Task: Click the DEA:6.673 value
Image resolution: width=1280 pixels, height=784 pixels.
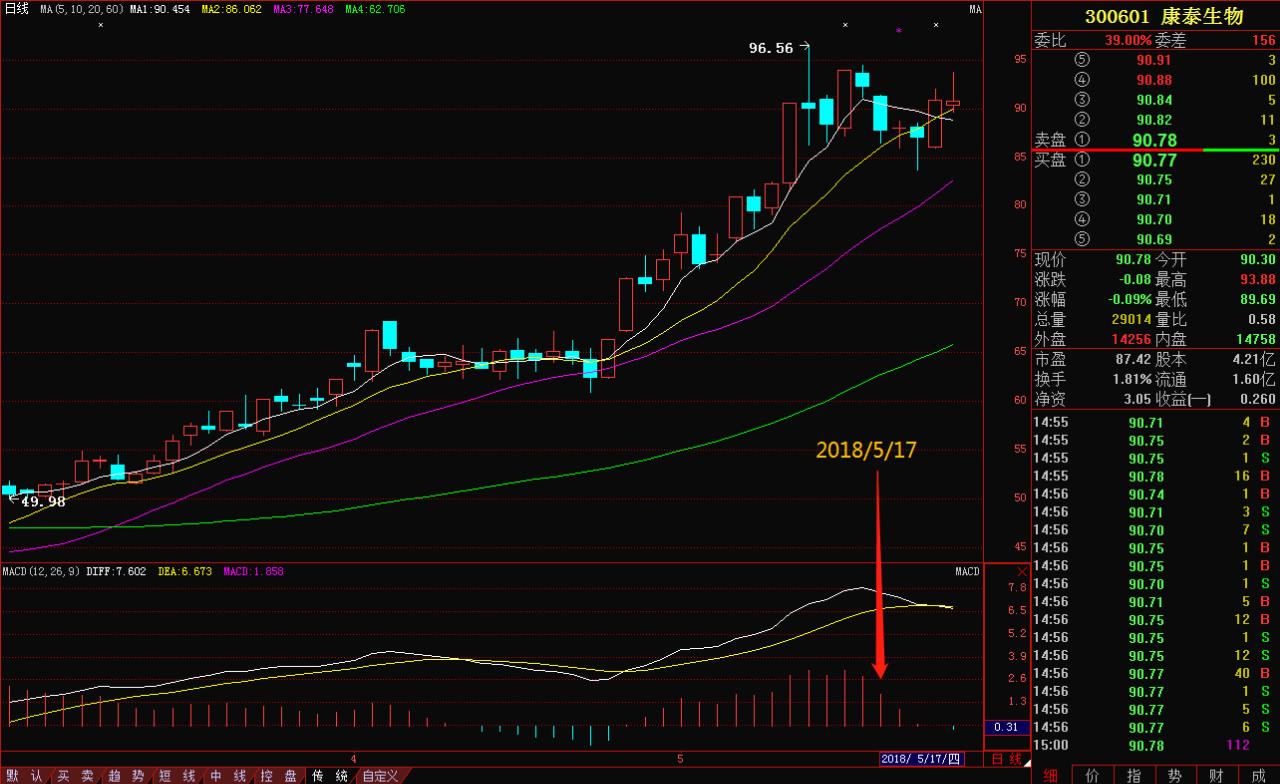Action: [183, 571]
